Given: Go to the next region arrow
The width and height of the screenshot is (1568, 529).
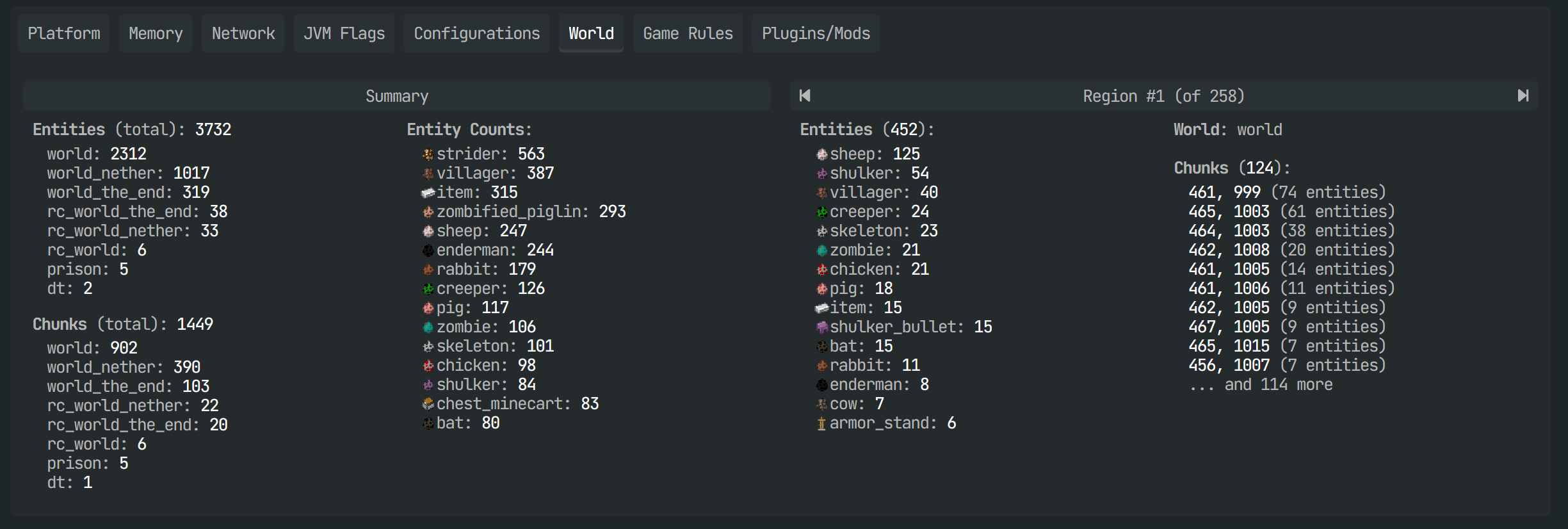Looking at the screenshot, I should [x=1523, y=96].
